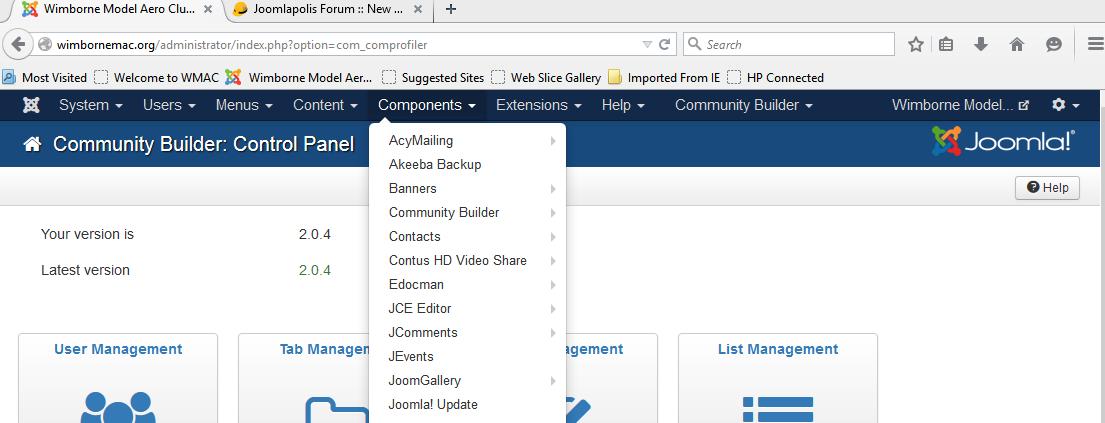Open the Menus dropdown
1105x423 pixels.
(x=244, y=105)
